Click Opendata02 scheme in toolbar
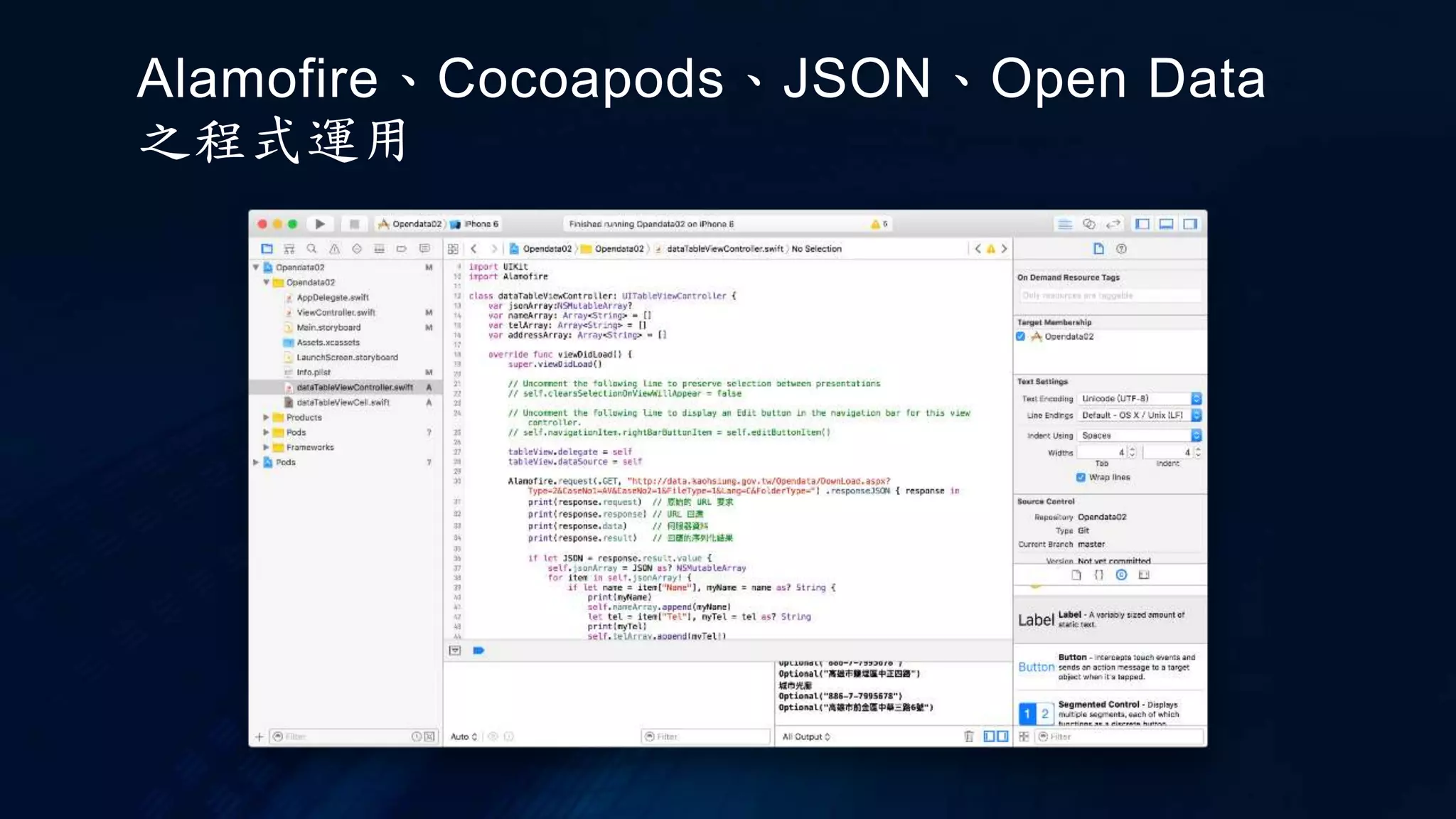 410,224
